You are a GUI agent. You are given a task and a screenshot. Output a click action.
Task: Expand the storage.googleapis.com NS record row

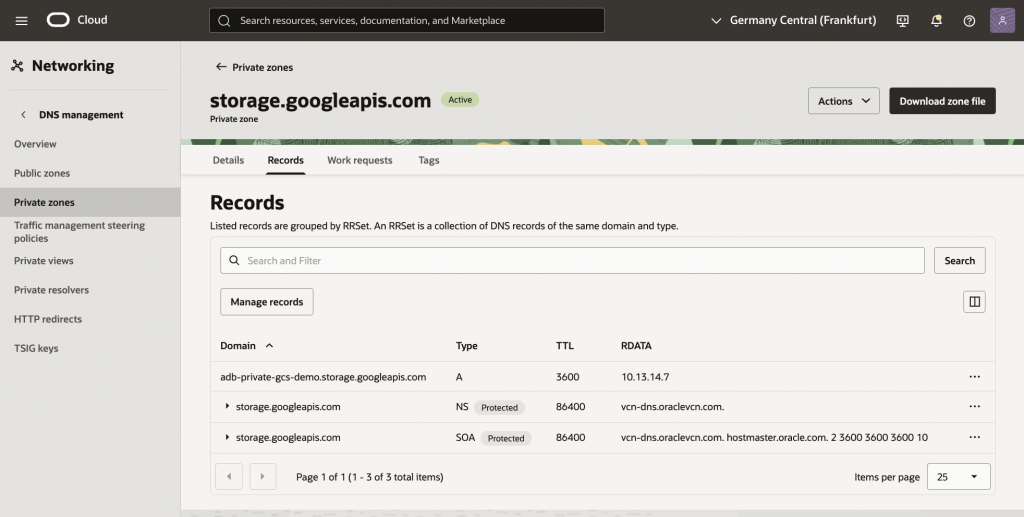[x=227, y=407]
